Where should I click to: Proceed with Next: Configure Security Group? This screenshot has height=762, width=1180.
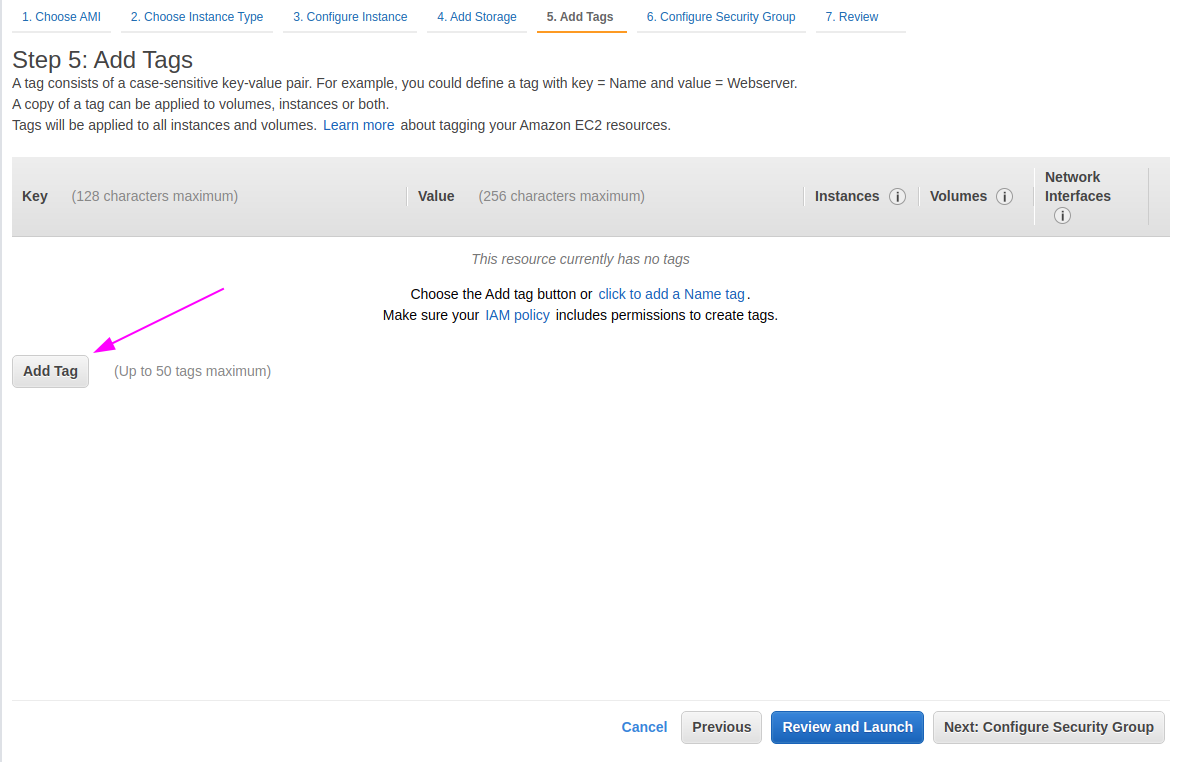pyautogui.click(x=1048, y=727)
